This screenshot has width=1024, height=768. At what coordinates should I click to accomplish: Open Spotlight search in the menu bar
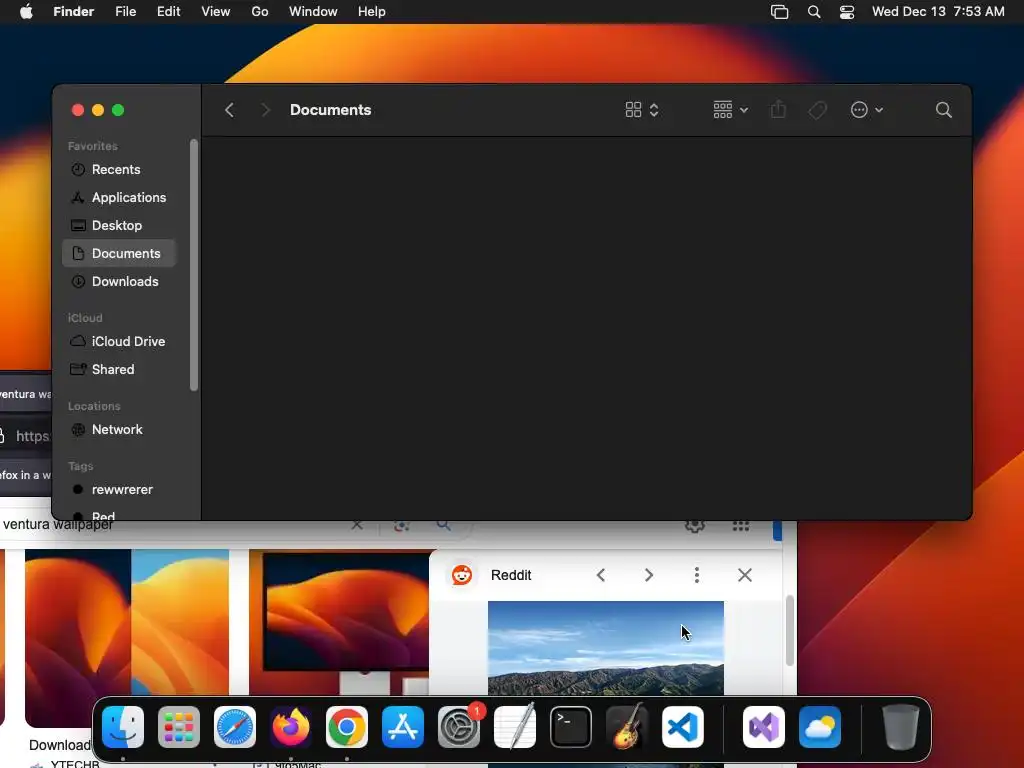tap(814, 12)
